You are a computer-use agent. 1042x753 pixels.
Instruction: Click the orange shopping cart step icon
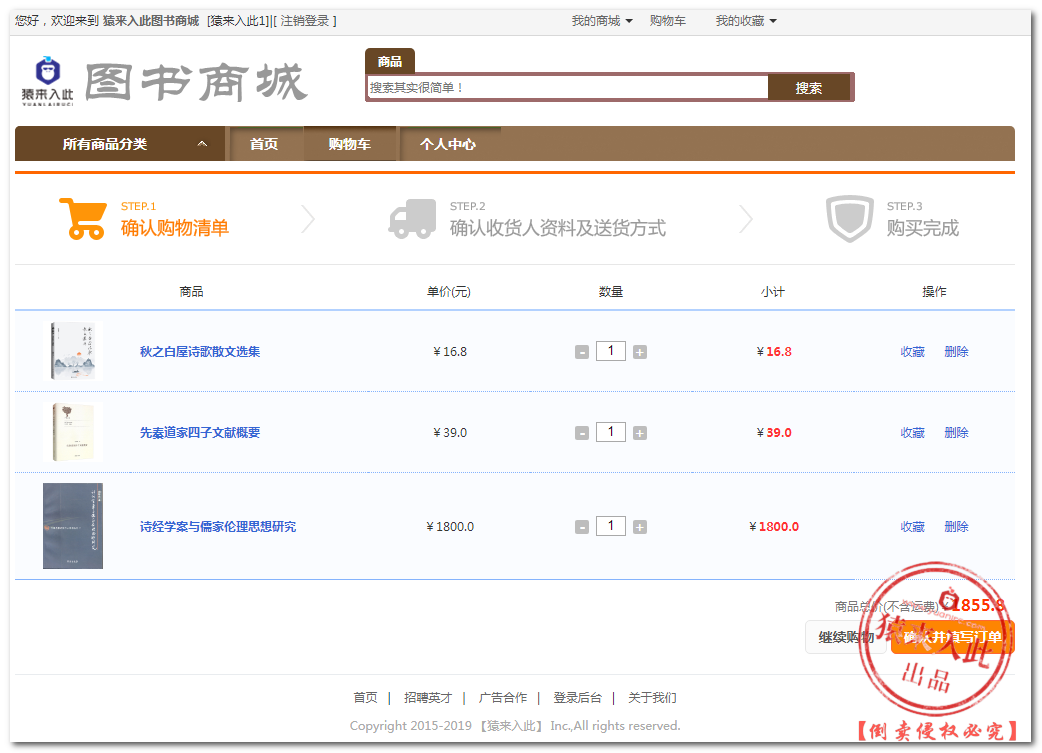[x=82, y=218]
